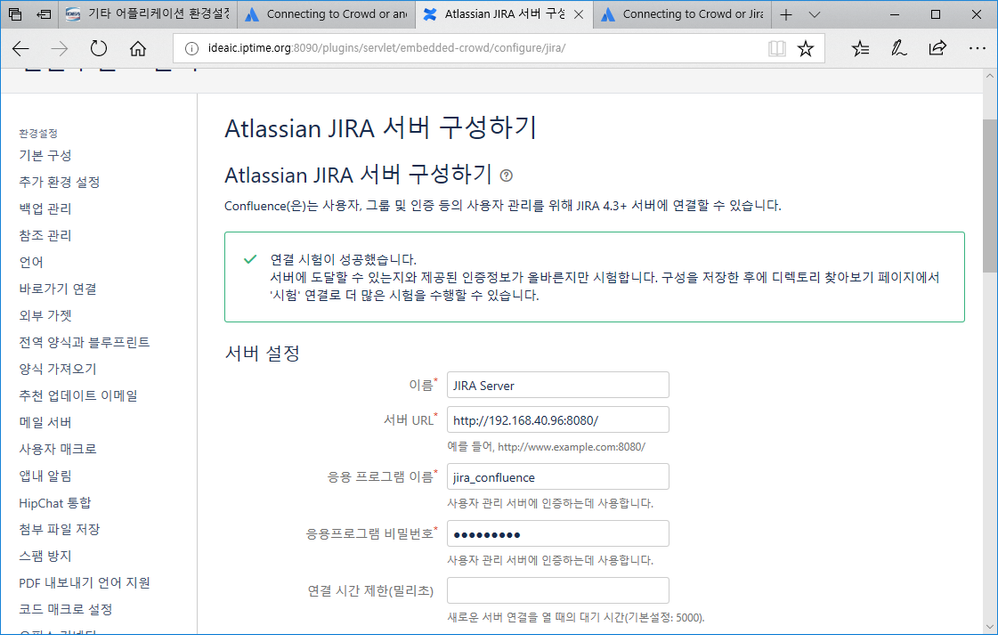Open Settings and more with the ellipsis
Viewport: 998px width, 635px height.
point(976,47)
